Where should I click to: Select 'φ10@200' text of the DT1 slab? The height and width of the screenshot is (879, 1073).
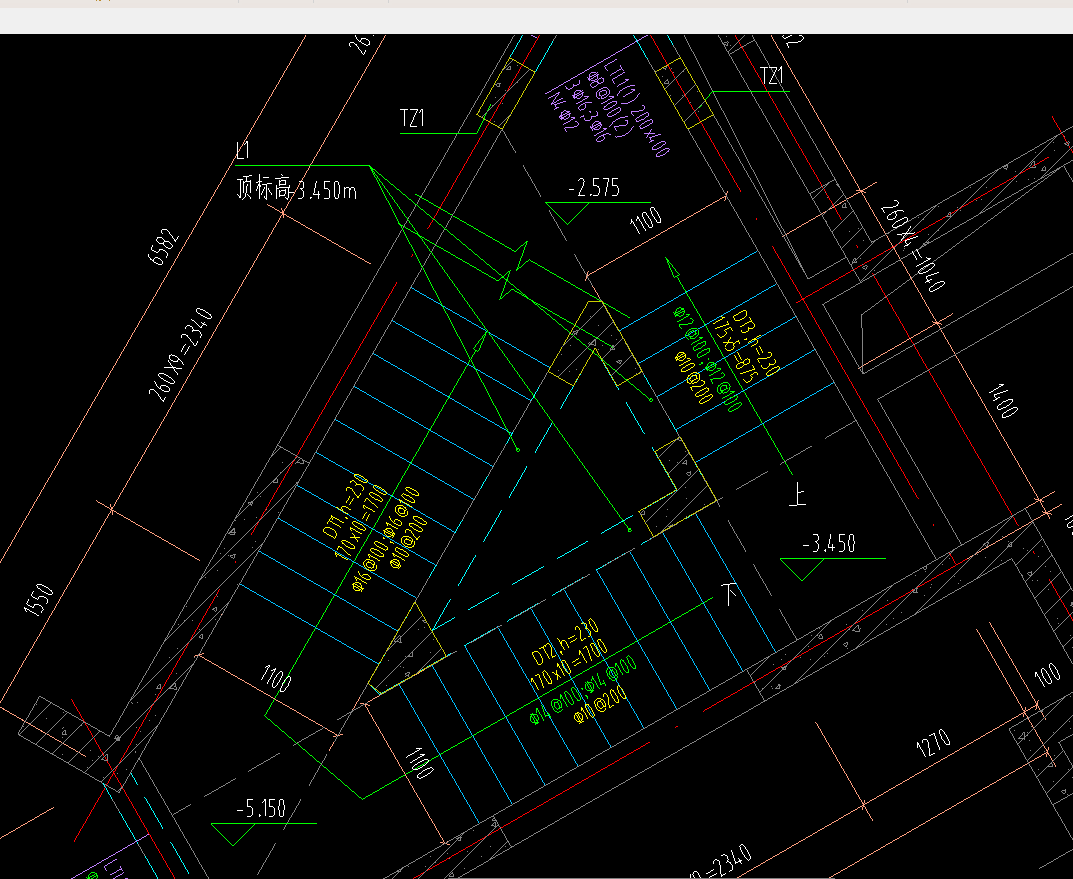408,542
